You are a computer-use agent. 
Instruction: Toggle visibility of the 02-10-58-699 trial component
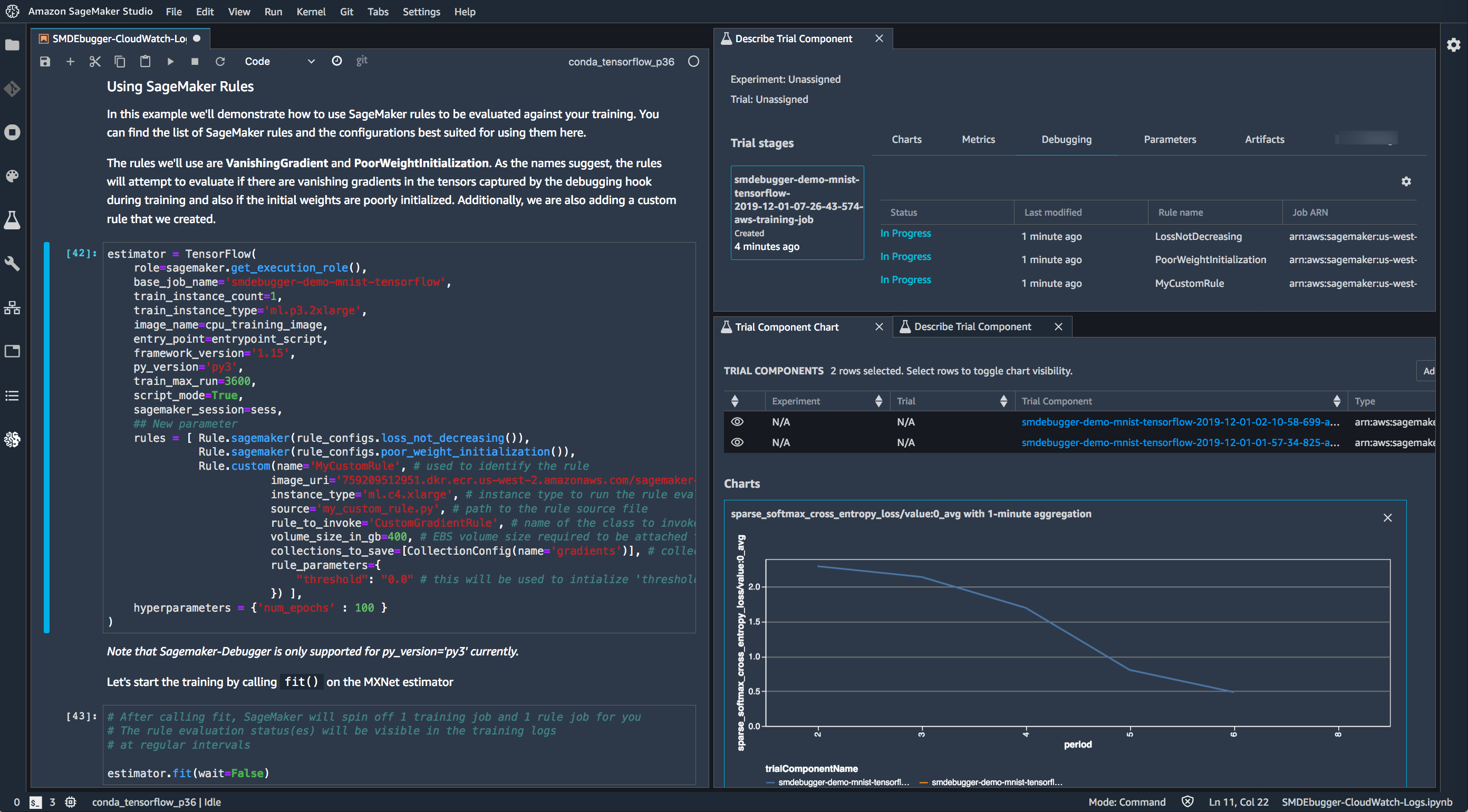(x=737, y=422)
